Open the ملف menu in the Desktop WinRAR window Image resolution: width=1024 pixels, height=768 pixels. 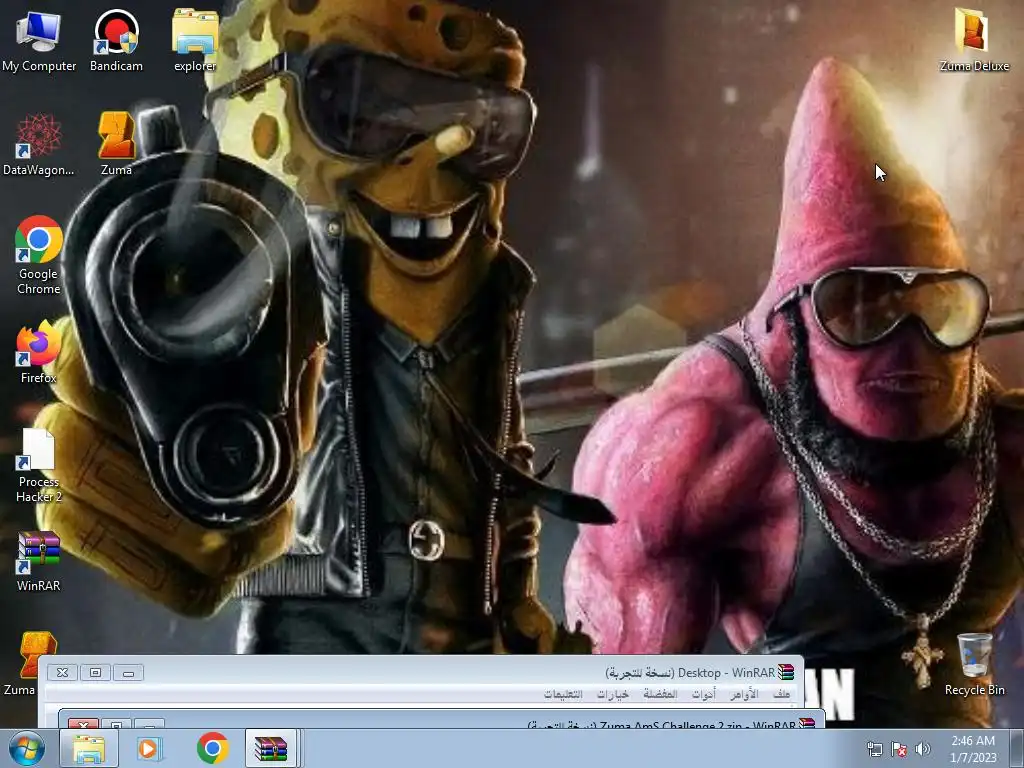point(781,694)
